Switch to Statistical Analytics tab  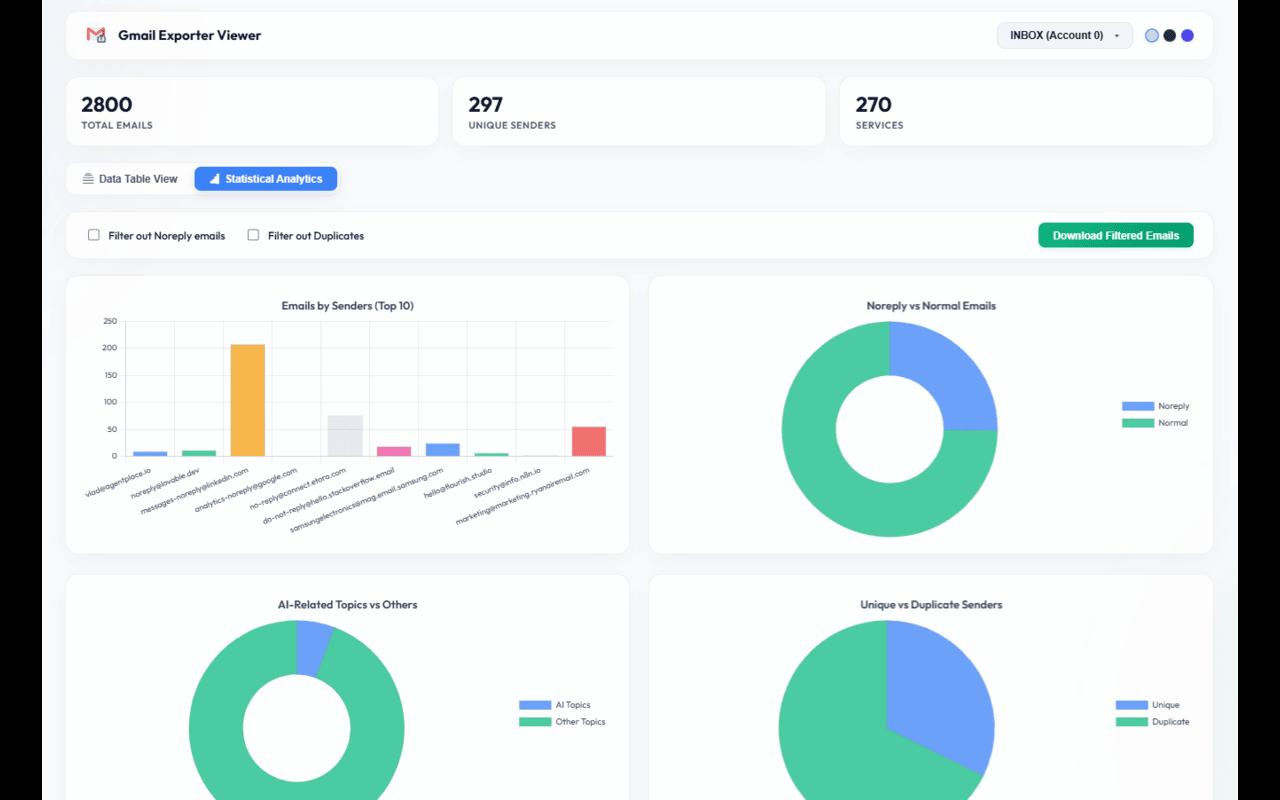coord(266,179)
